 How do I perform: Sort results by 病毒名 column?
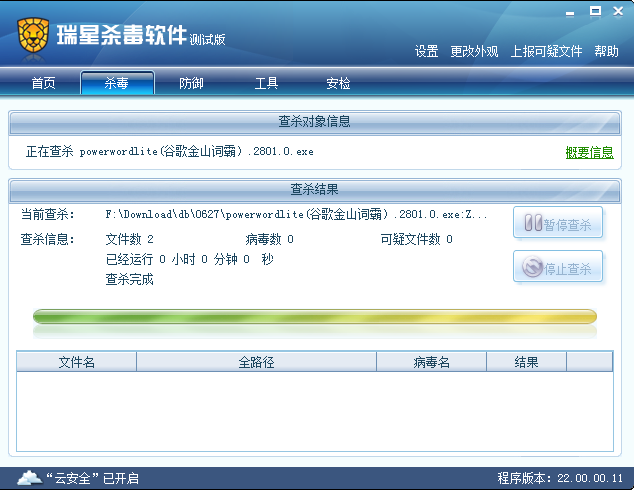431,361
